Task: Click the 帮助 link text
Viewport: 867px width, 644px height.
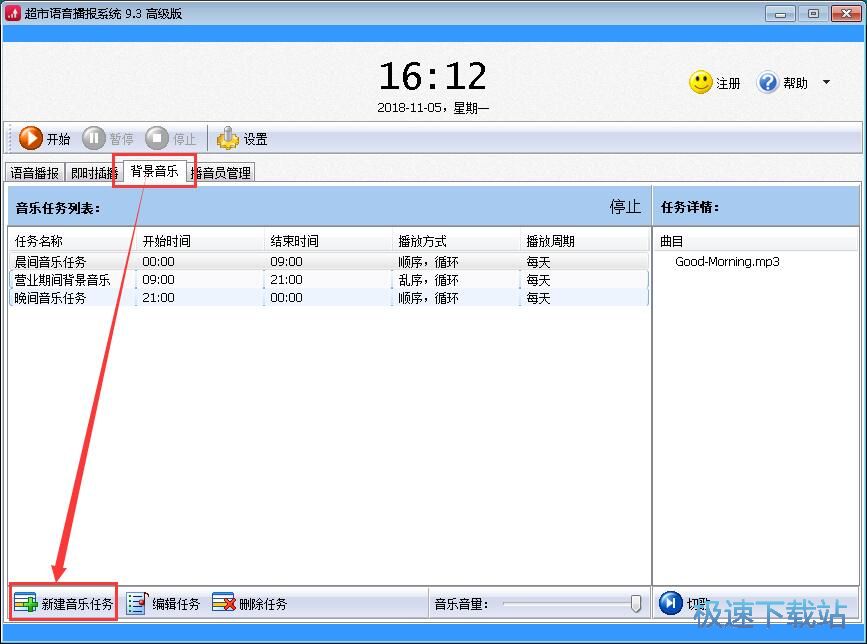Action: 795,83
